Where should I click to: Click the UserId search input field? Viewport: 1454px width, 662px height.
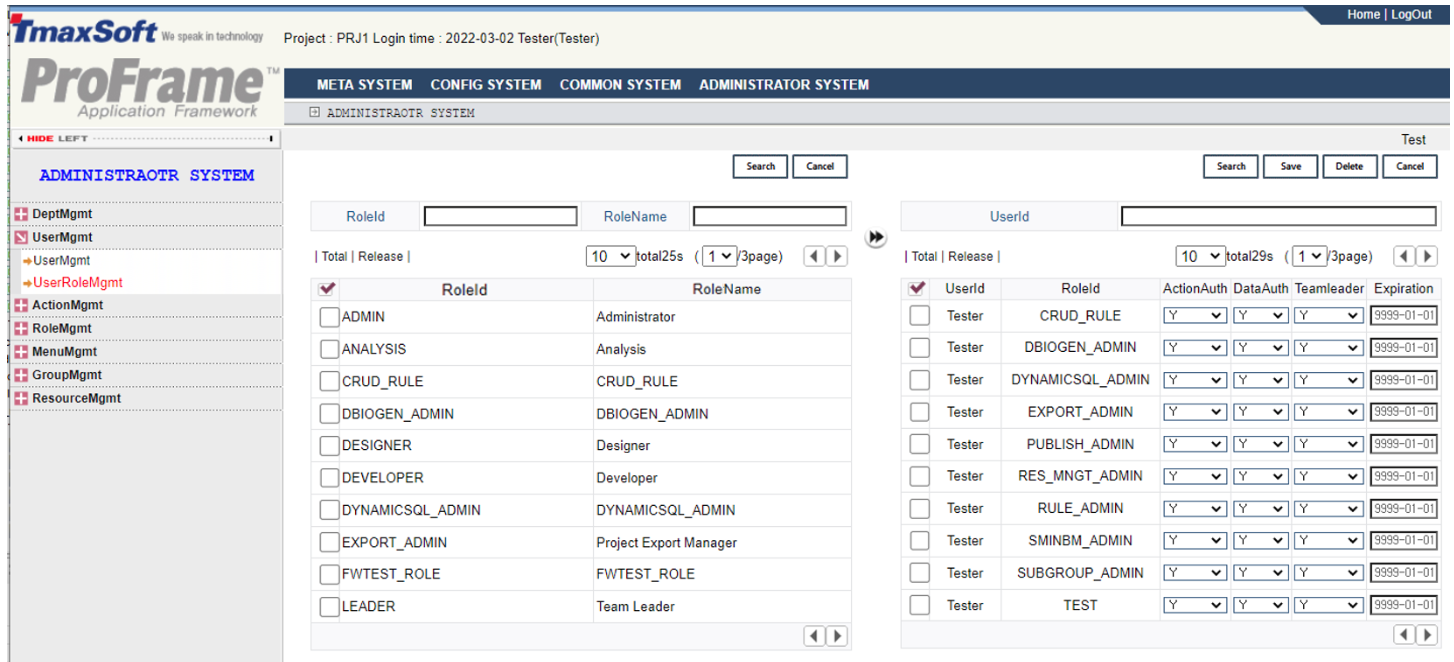tap(1278, 216)
